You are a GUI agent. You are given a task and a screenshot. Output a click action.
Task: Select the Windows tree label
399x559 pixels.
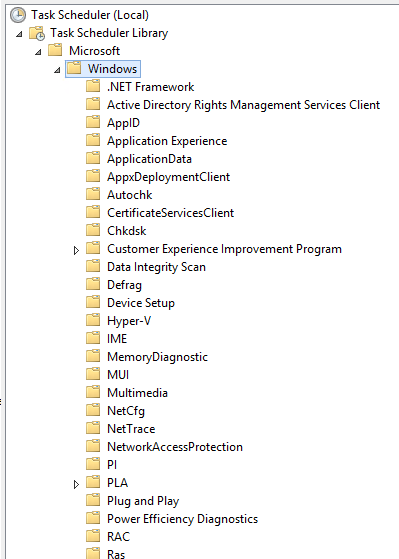(x=112, y=69)
